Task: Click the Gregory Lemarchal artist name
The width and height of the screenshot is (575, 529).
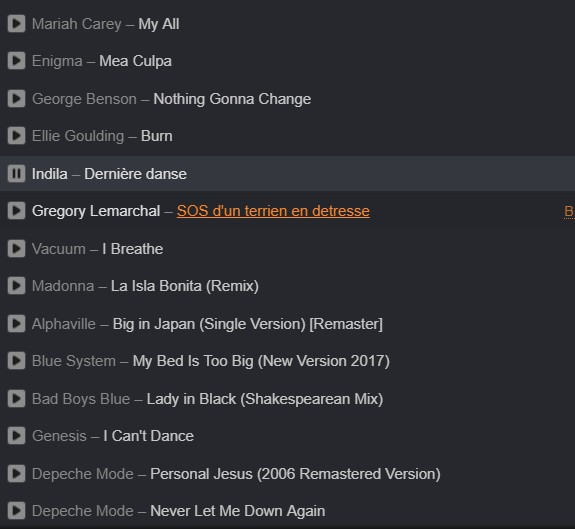Action: point(96,211)
